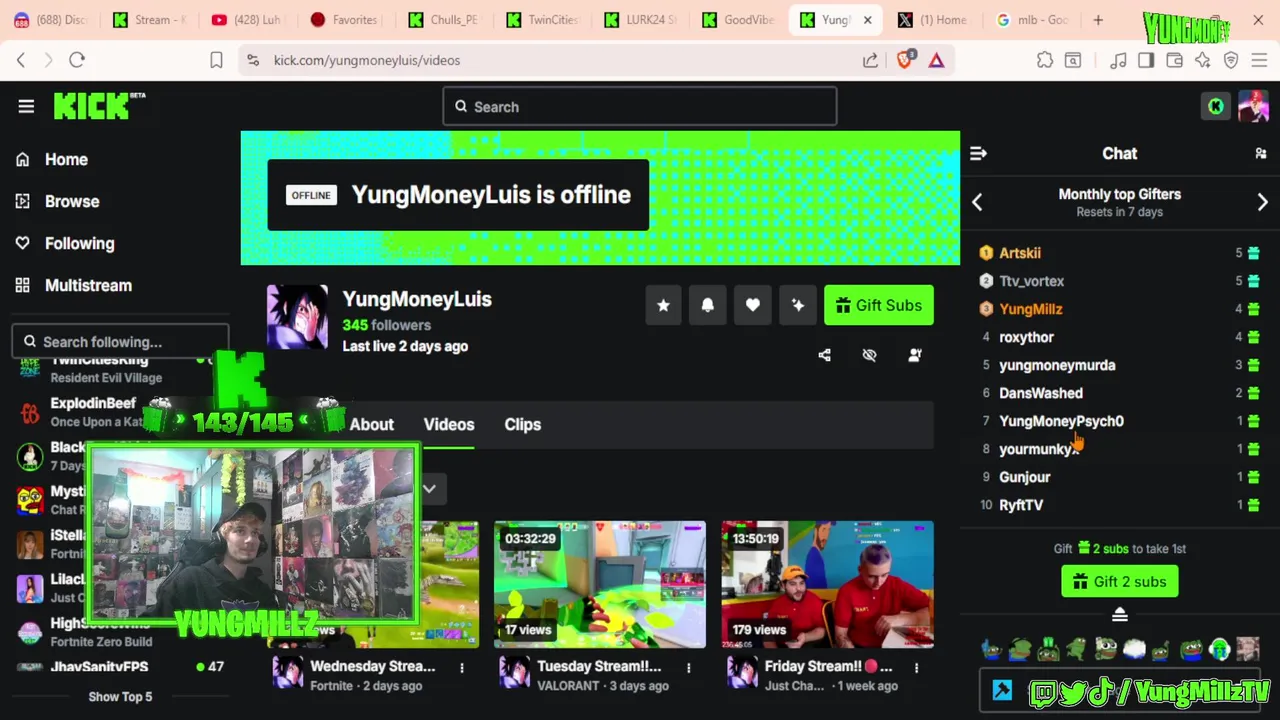Click YungMoneyLuis profile avatar
This screenshot has height=720, width=1280.
click(x=297, y=317)
